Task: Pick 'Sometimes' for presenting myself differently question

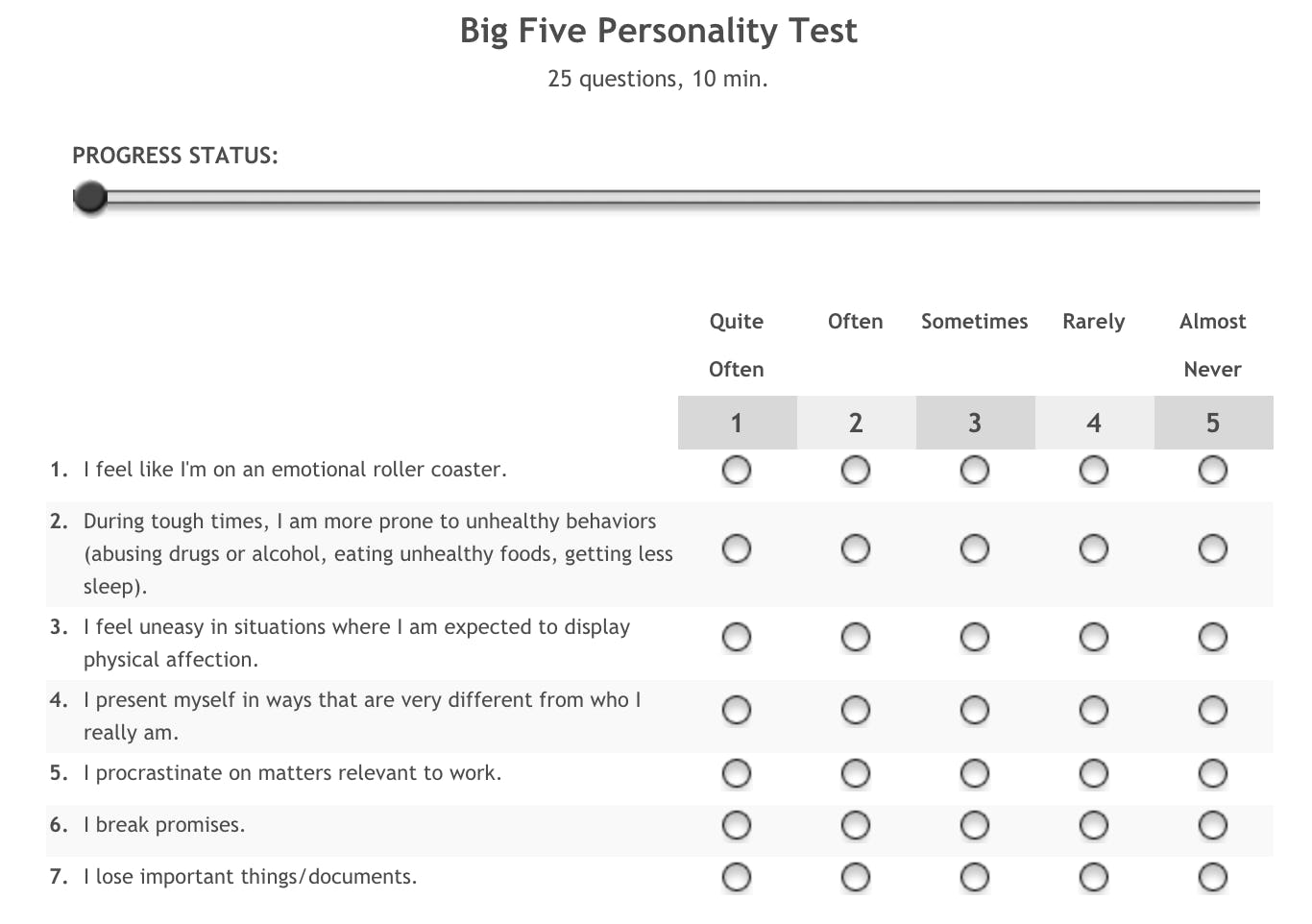Action: pos(975,711)
